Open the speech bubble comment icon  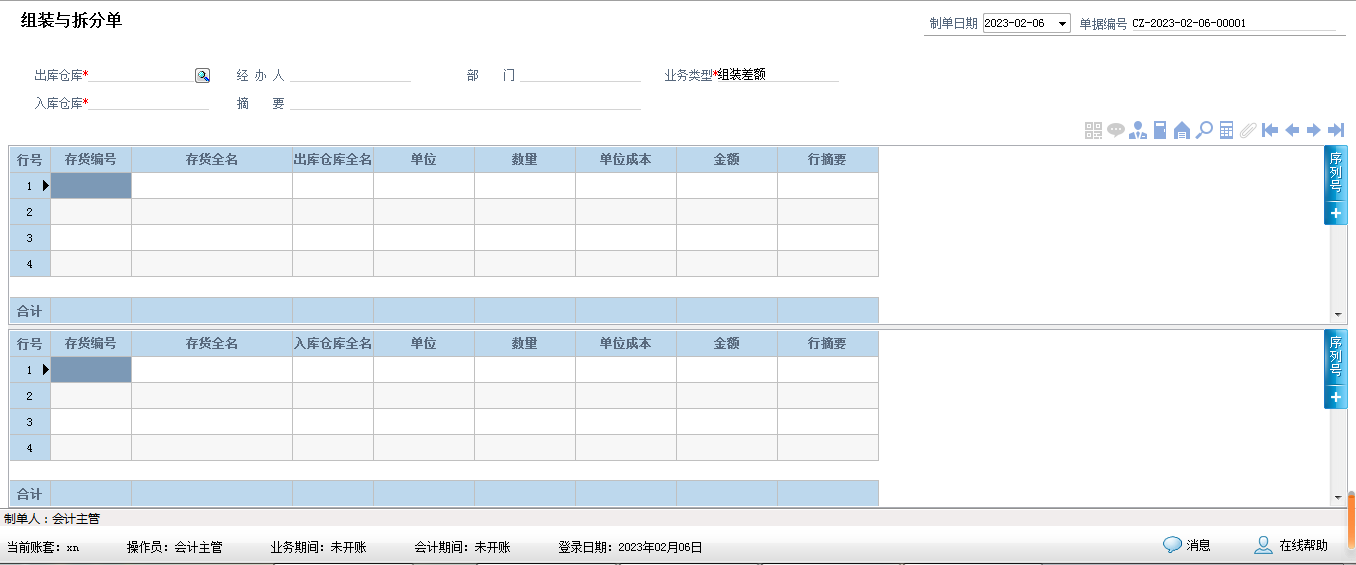(x=1115, y=130)
